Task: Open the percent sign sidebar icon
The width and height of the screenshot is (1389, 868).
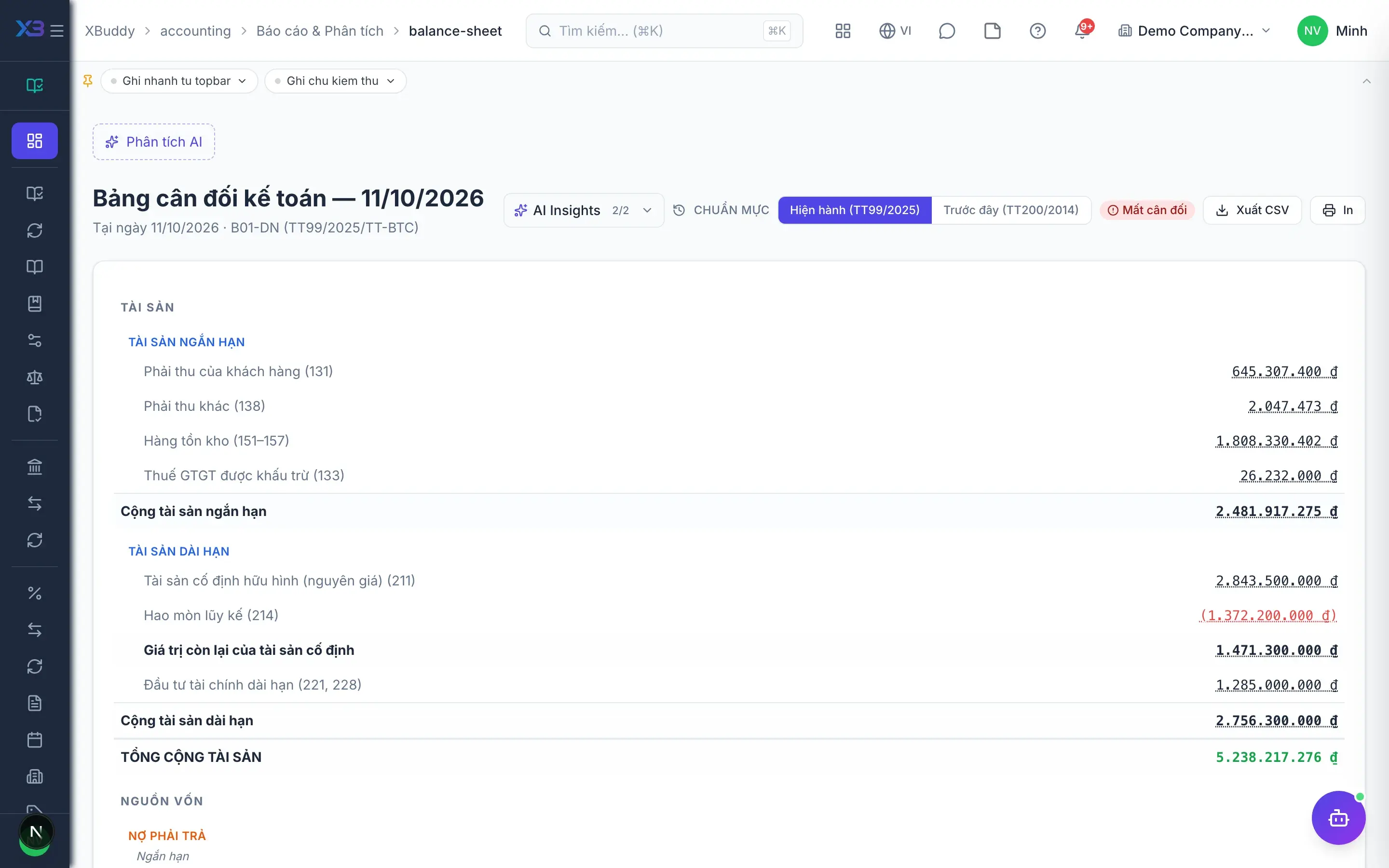Action: 34,593
